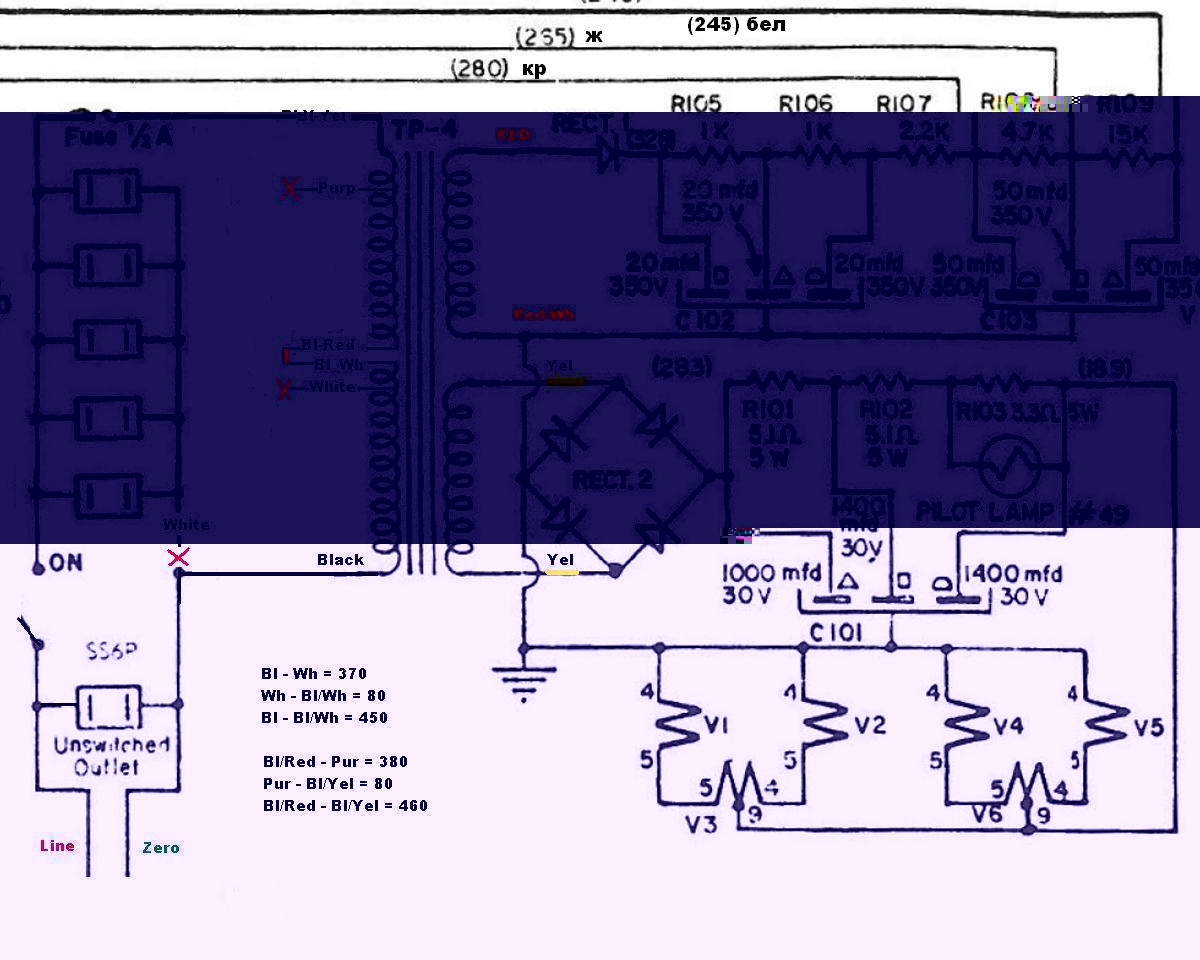Click the ON terminal label
Viewport: 1200px width, 960px height.
(x=65, y=563)
